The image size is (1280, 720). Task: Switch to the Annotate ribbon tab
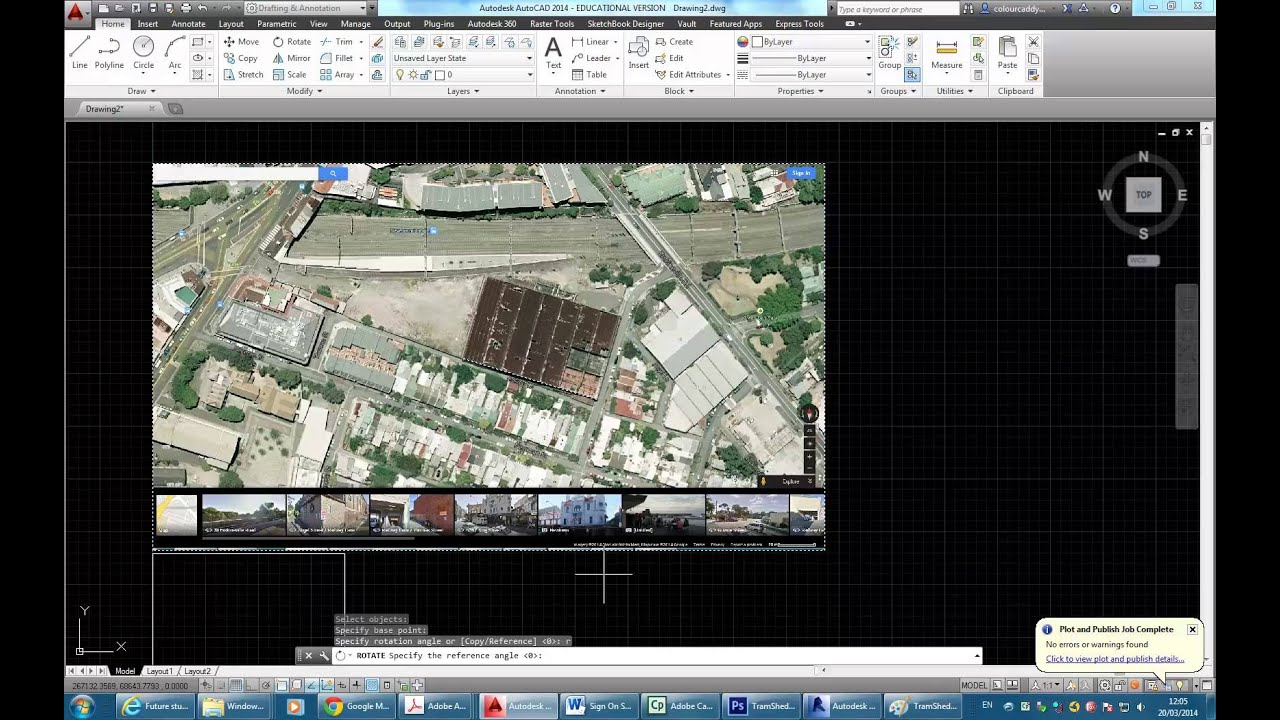[188, 23]
